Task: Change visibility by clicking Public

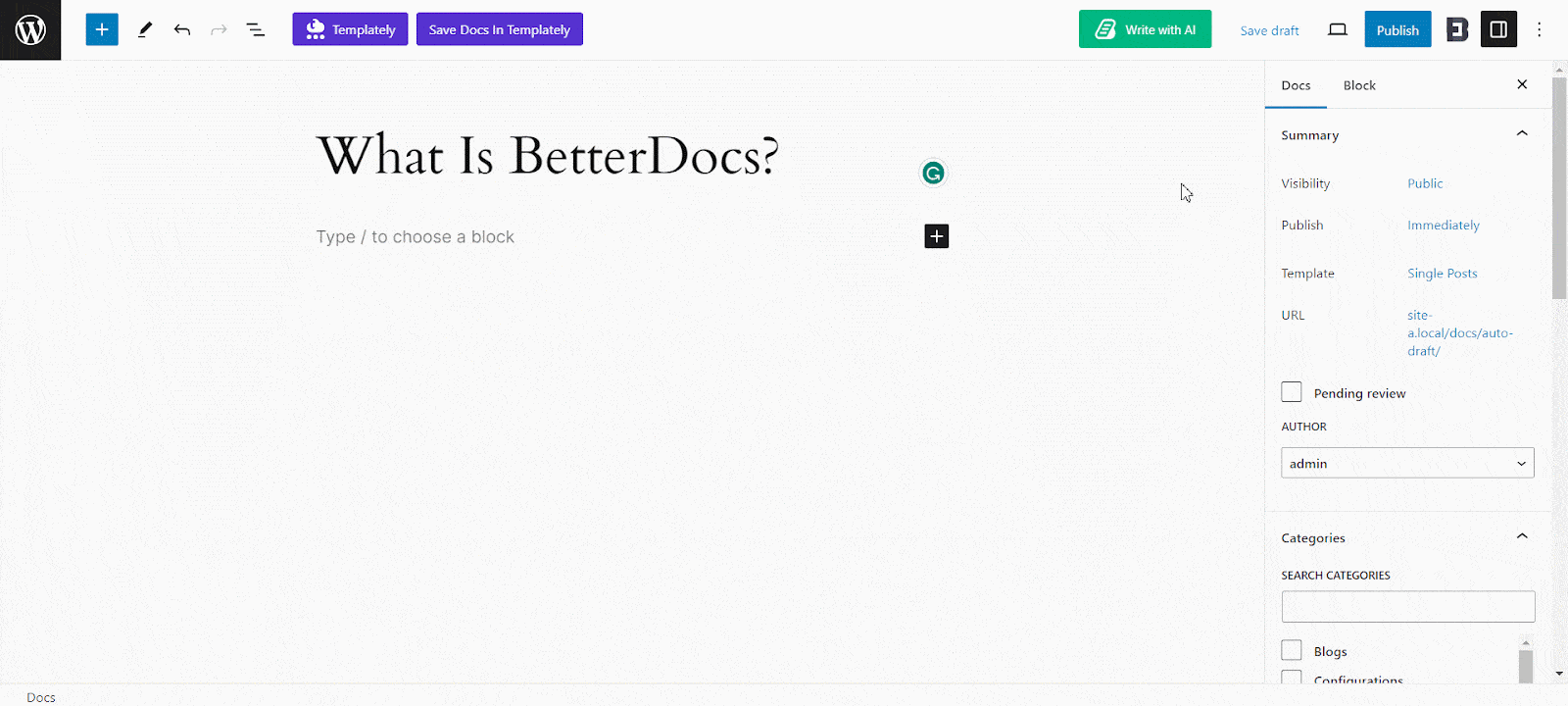Action: 1425,183
